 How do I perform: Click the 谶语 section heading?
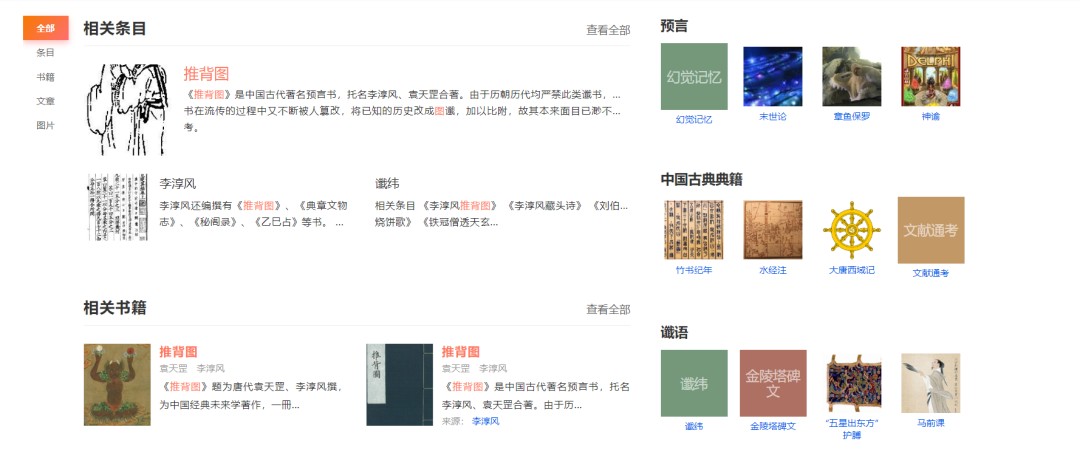(x=674, y=333)
